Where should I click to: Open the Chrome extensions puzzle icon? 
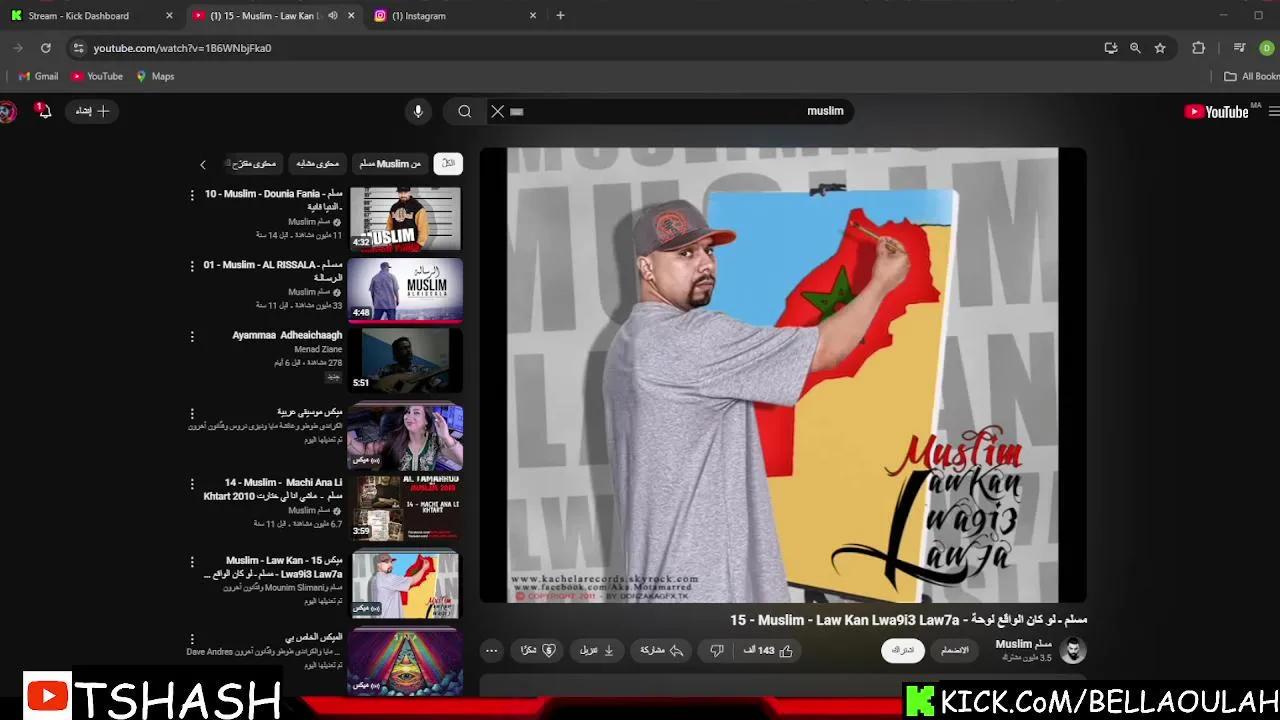(x=1198, y=48)
